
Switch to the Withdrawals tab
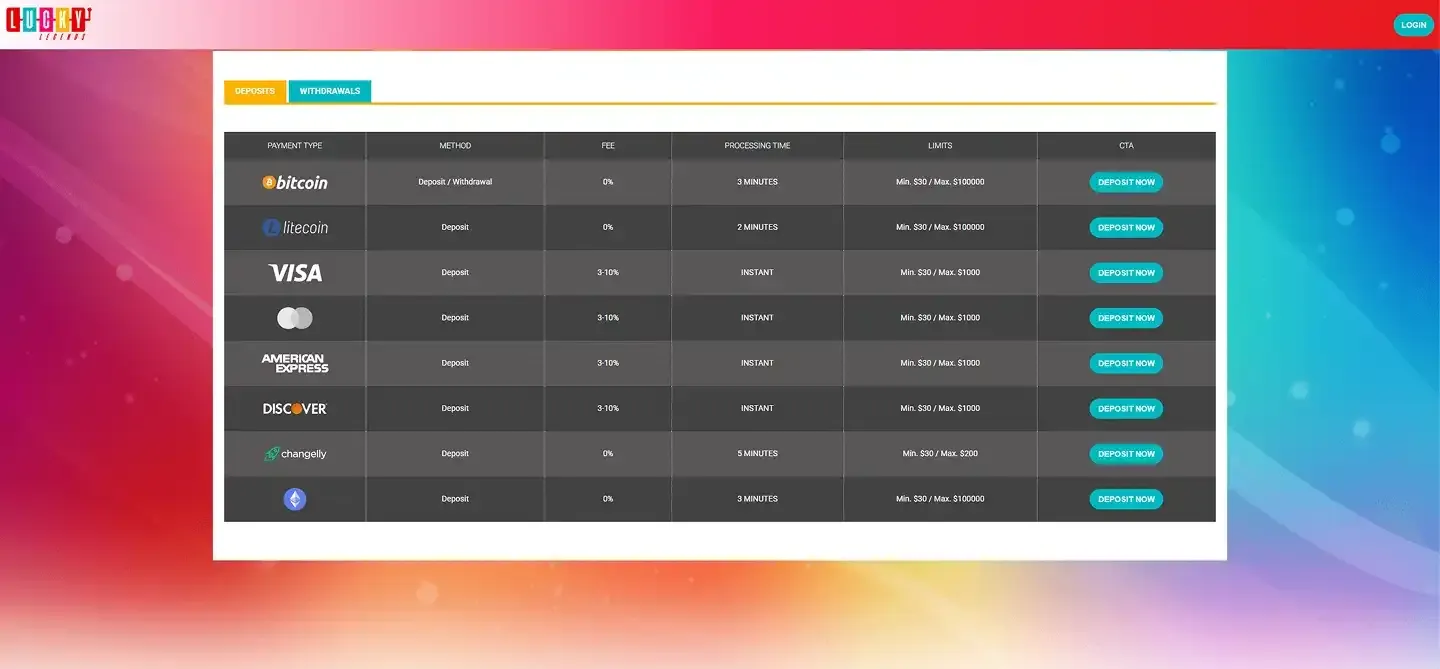tap(330, 91)
